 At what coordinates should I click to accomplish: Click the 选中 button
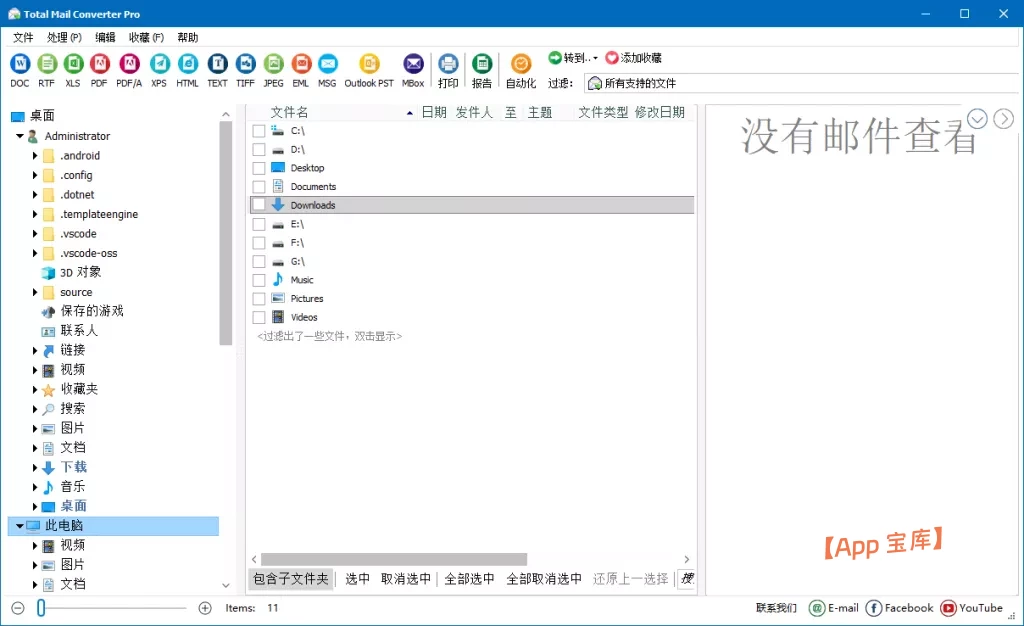click(357, 579)
